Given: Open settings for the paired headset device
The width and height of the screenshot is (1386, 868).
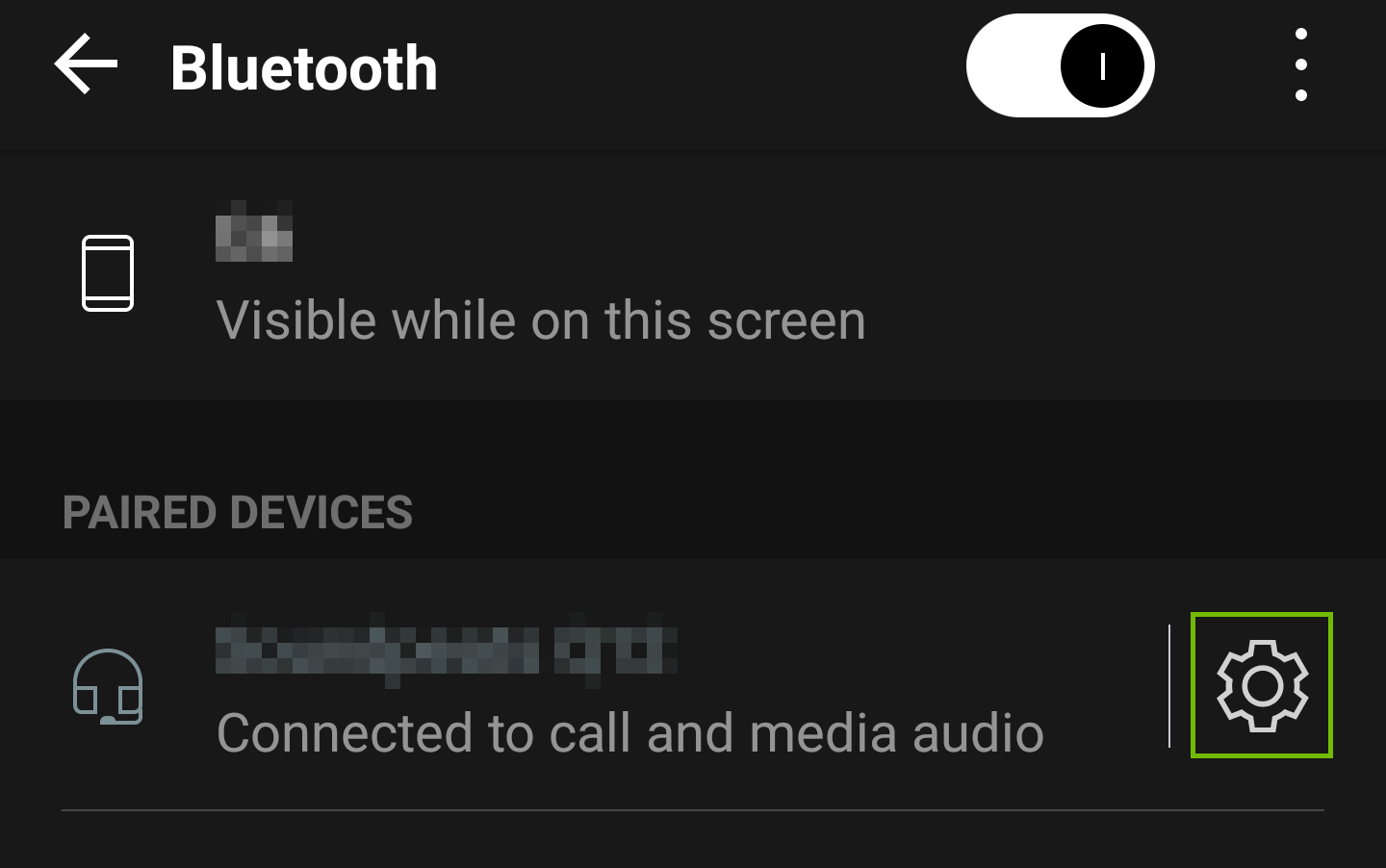Looking at the screenshot, I should (x=1262, y=685).
